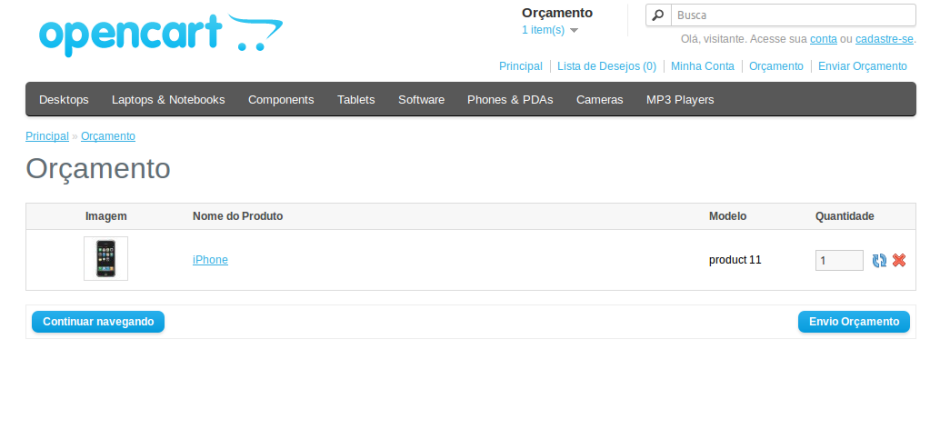Click Orçamento link in header links
This screenshot has width=940, height=429.
776,67
